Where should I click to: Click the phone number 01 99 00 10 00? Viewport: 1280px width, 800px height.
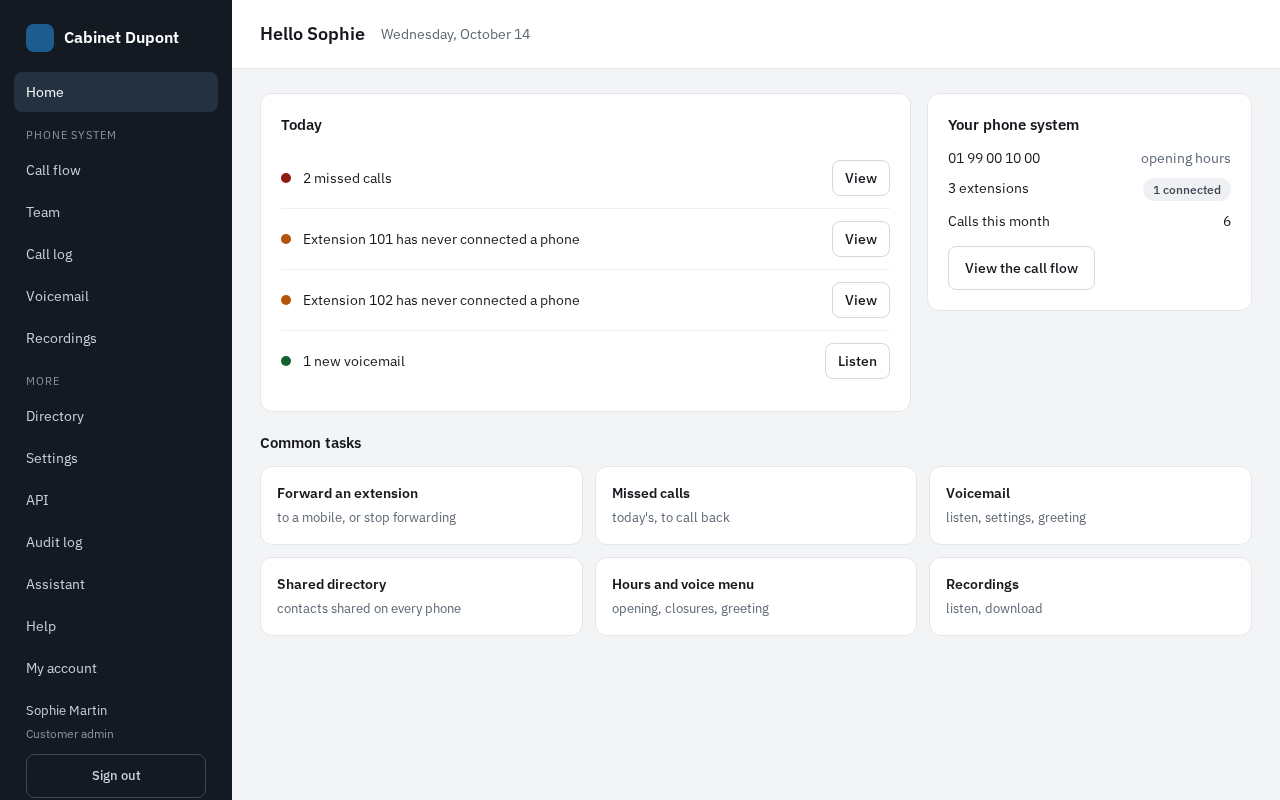click(994, 158)
